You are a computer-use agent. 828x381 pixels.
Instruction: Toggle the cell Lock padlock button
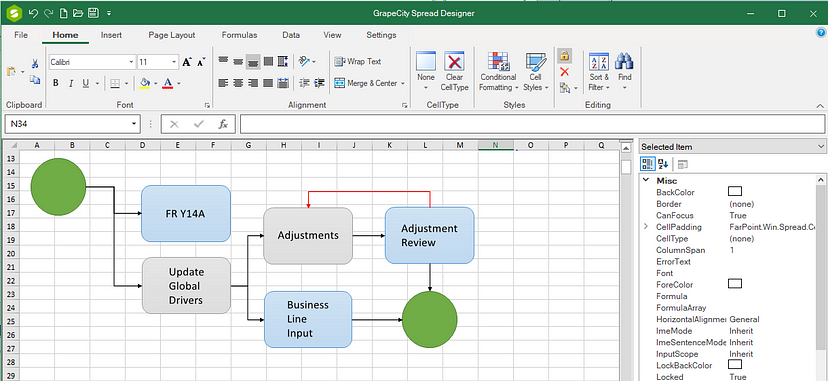tap(564, 55)
